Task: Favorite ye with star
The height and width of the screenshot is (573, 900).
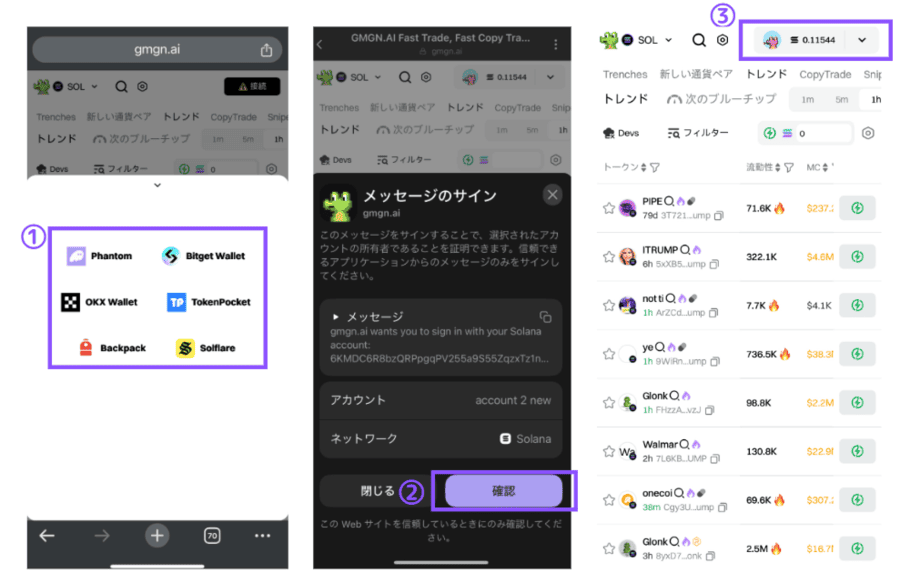Action: 608,354
